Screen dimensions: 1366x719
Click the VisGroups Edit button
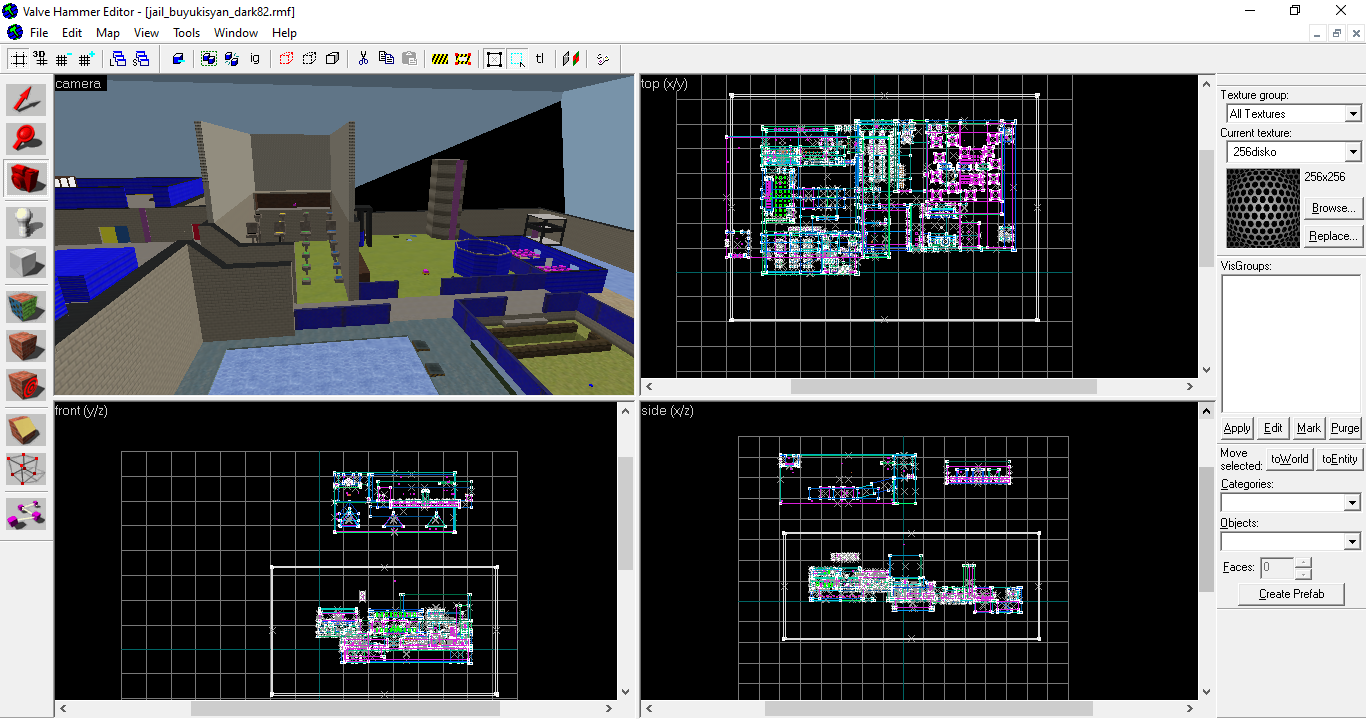1273,428
